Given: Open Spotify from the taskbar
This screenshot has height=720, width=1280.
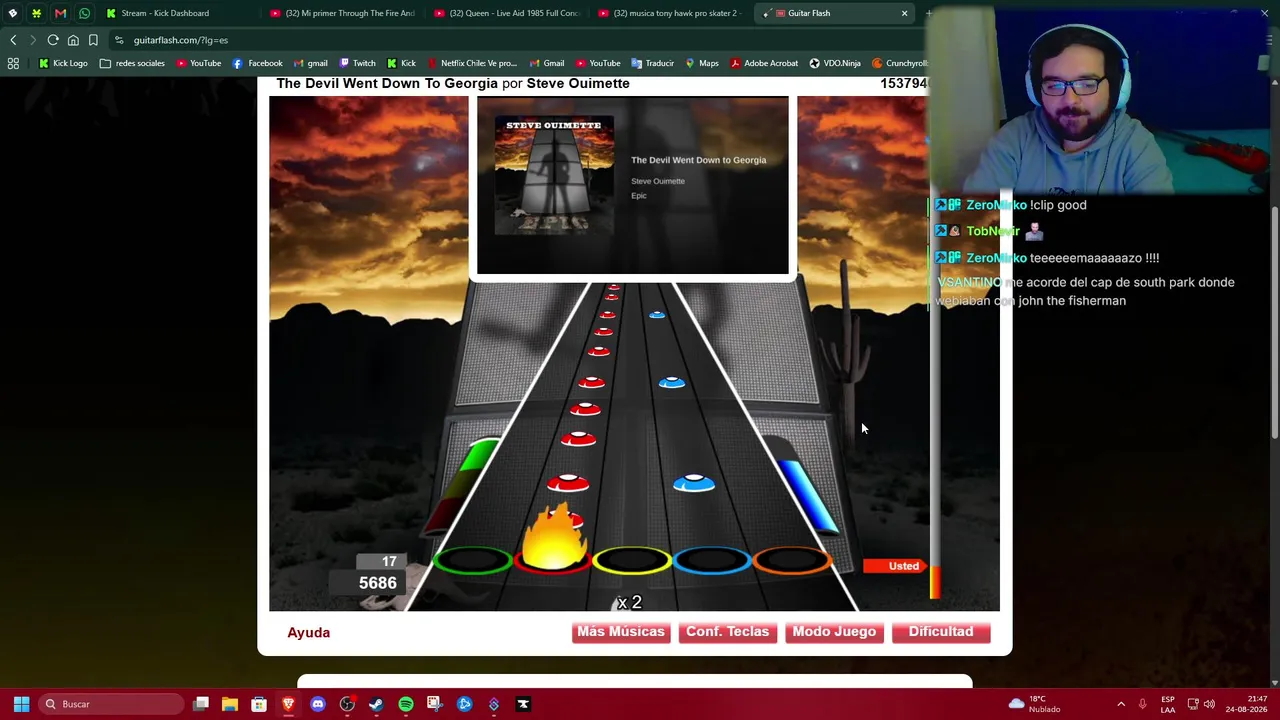Looking at the screenshot, I should [406, 704].
